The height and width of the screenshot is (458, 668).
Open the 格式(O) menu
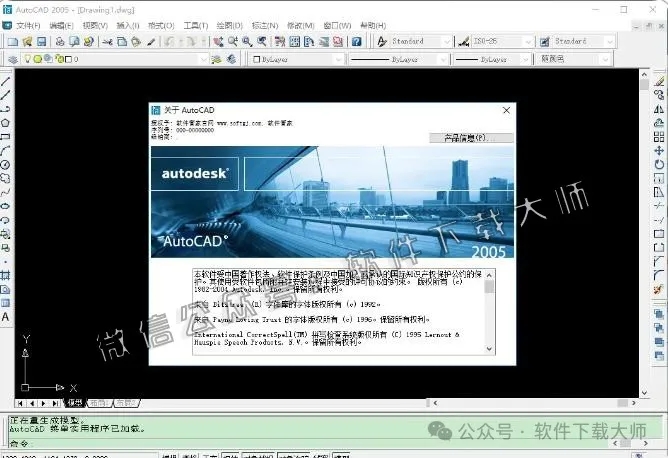coord(161,26)
